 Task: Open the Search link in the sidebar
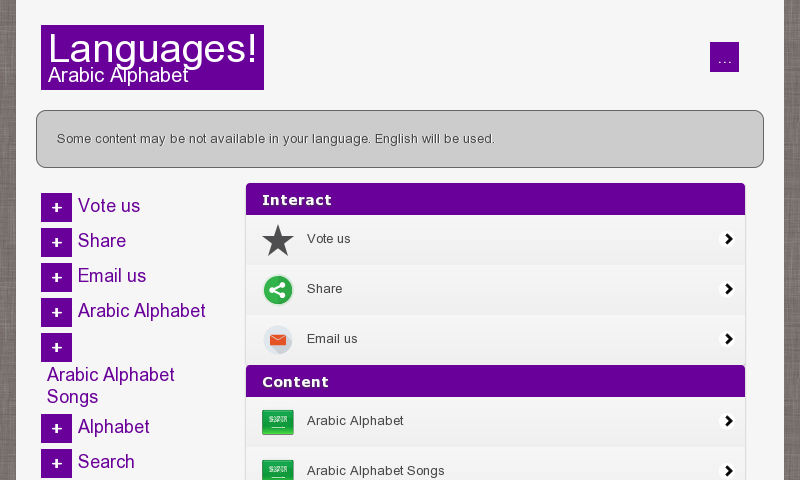coord(106,462)
